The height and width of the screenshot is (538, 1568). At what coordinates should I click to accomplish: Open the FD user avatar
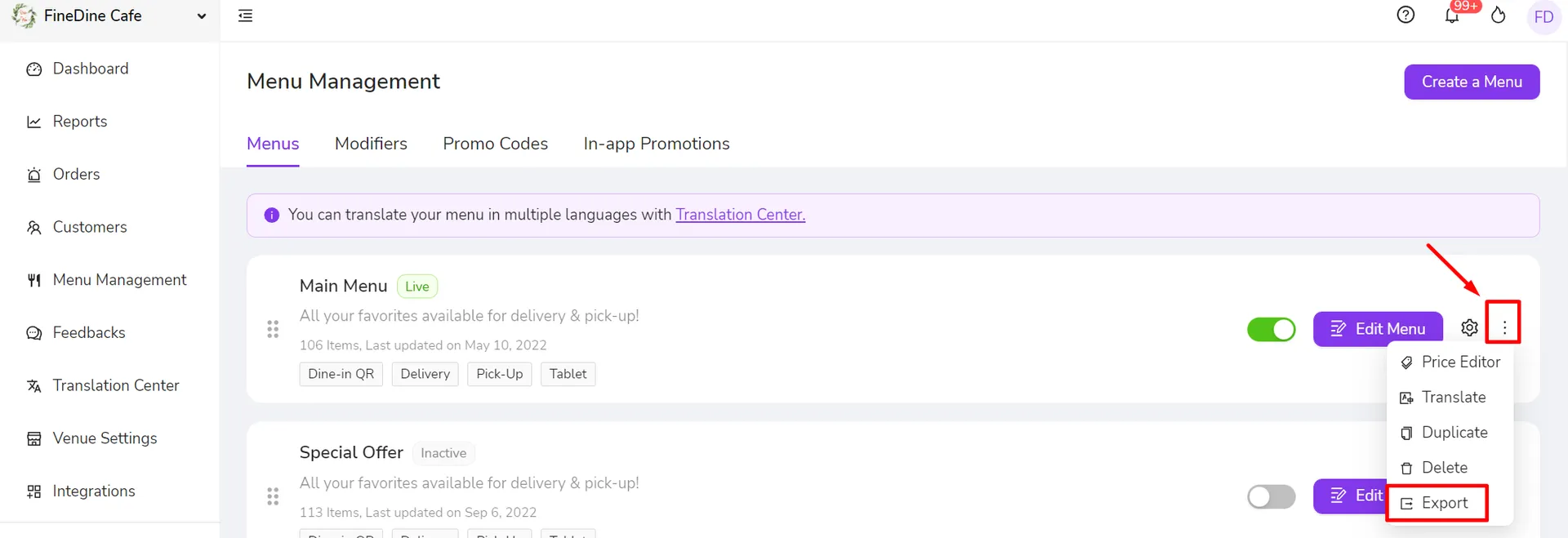coord(1543,16)
